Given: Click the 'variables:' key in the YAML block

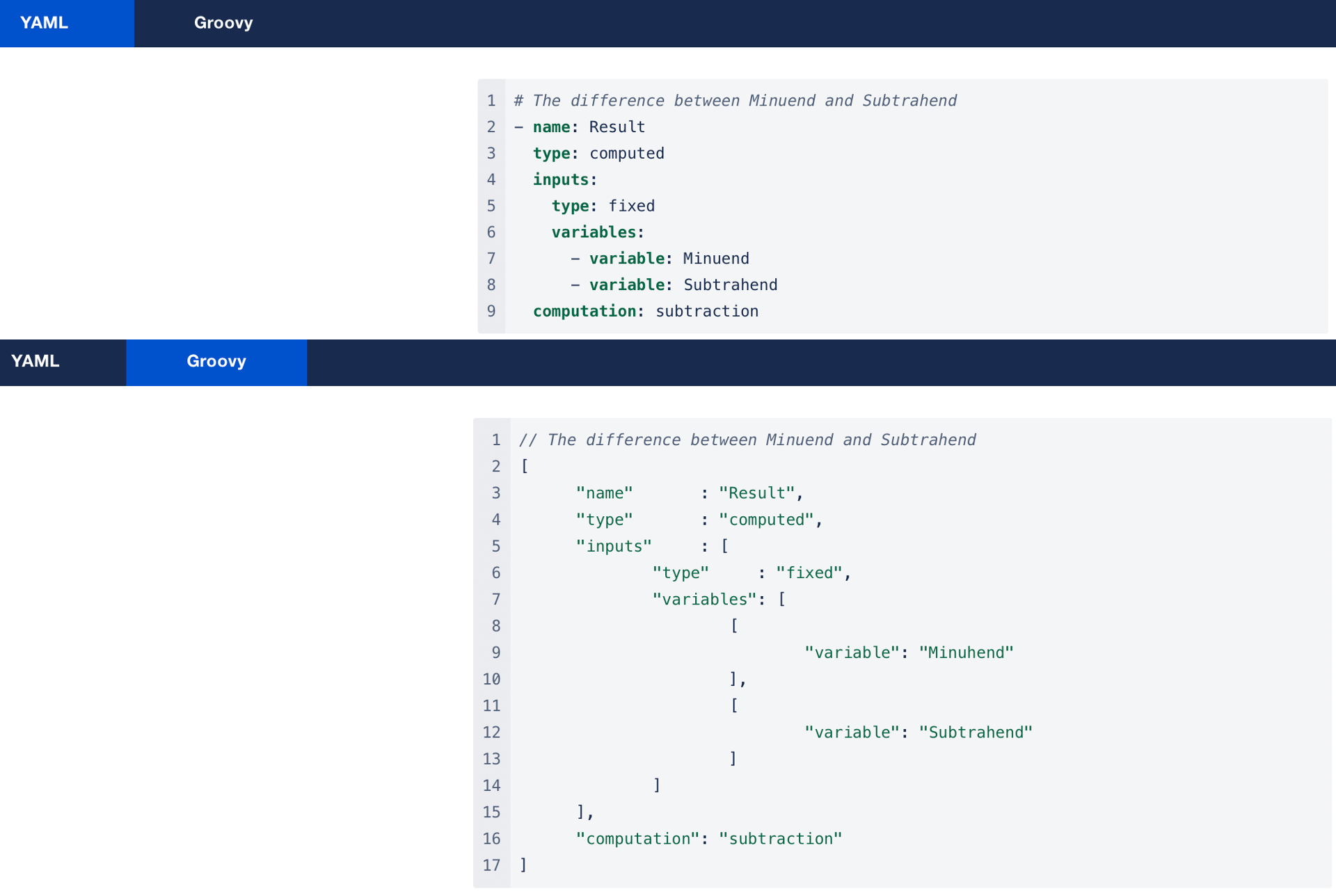Looking at the screenshot, I should tap(598, 232).
